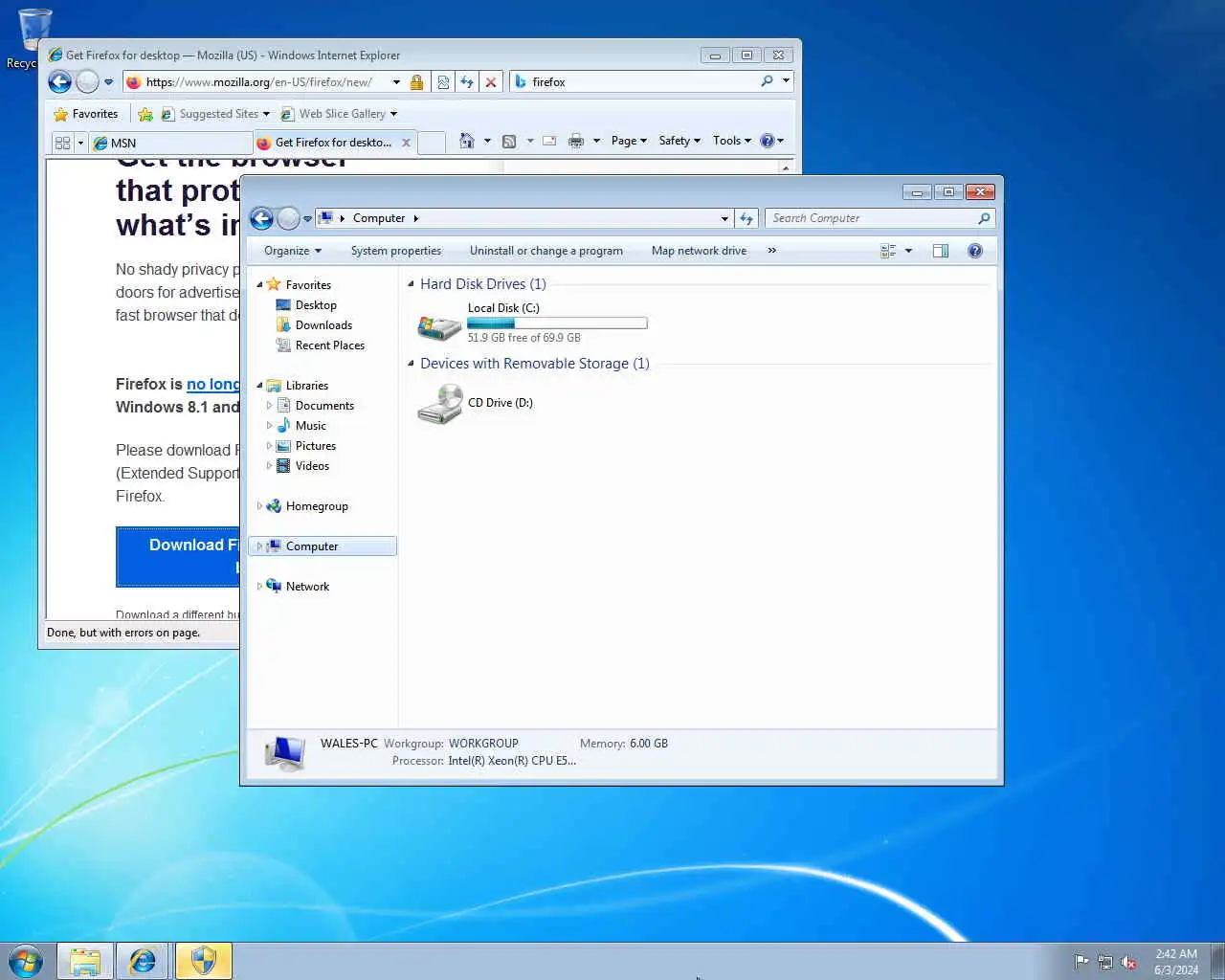Click the Add to Favorites bar star icon
This screenshot has height=980, width=1225.
tap(145, 114)
